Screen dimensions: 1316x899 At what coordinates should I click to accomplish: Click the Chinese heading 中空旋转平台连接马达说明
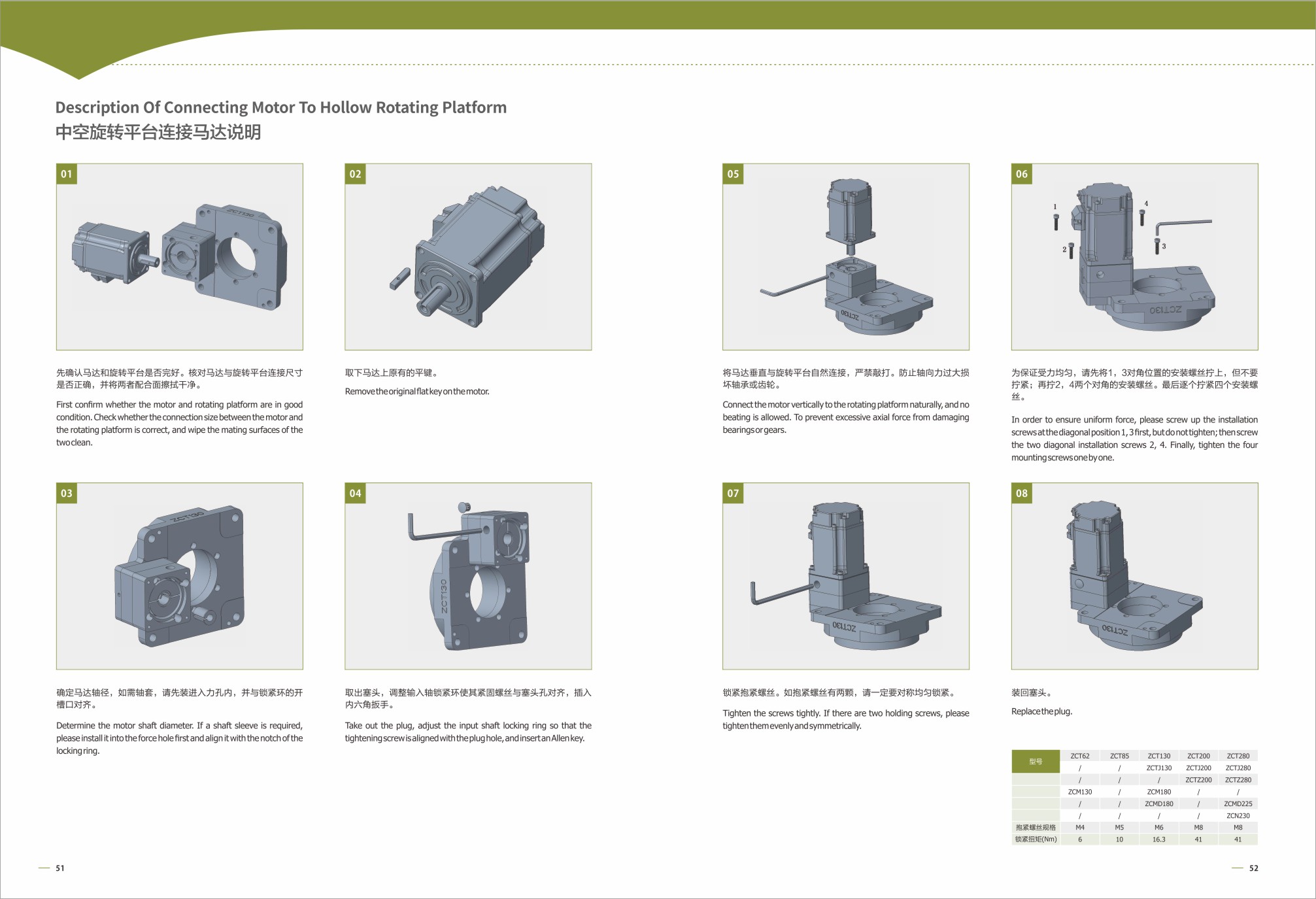click(158, 132)
